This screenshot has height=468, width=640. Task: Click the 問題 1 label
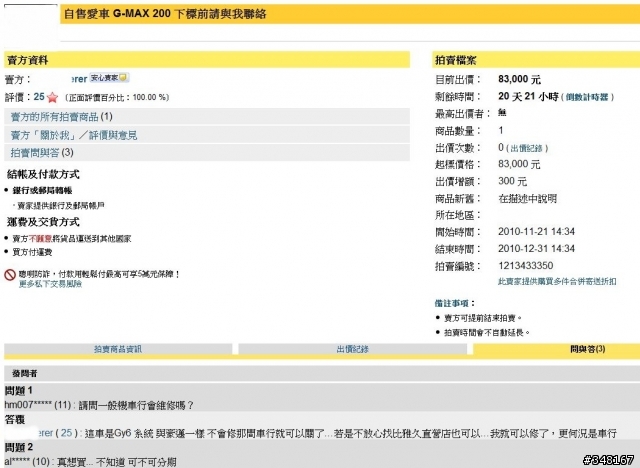[18, 390]
